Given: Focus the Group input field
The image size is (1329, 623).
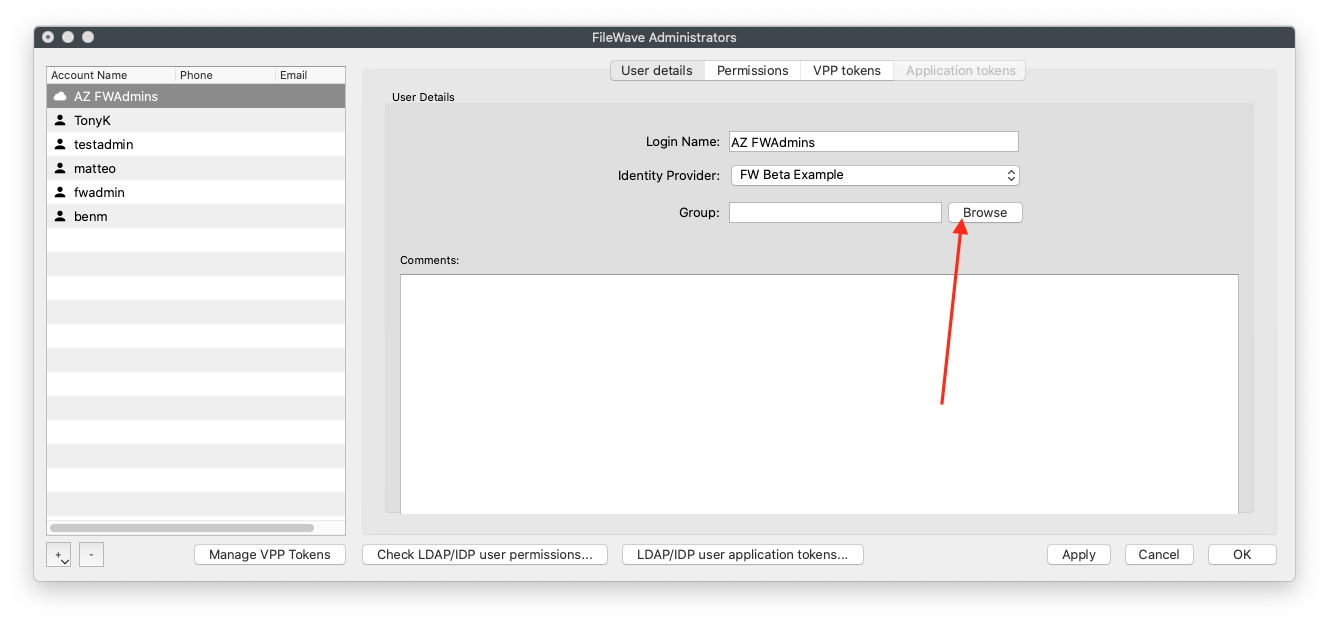Looking at the screenshot, I should point(835,212).
